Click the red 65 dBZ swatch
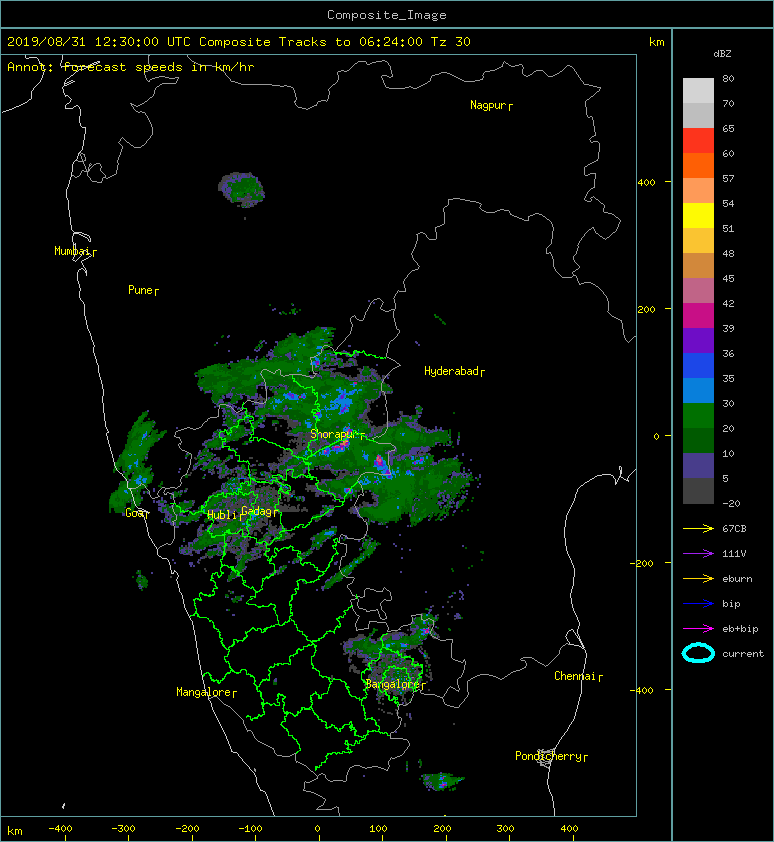774x842 pixels. click(x=698, y=141)
